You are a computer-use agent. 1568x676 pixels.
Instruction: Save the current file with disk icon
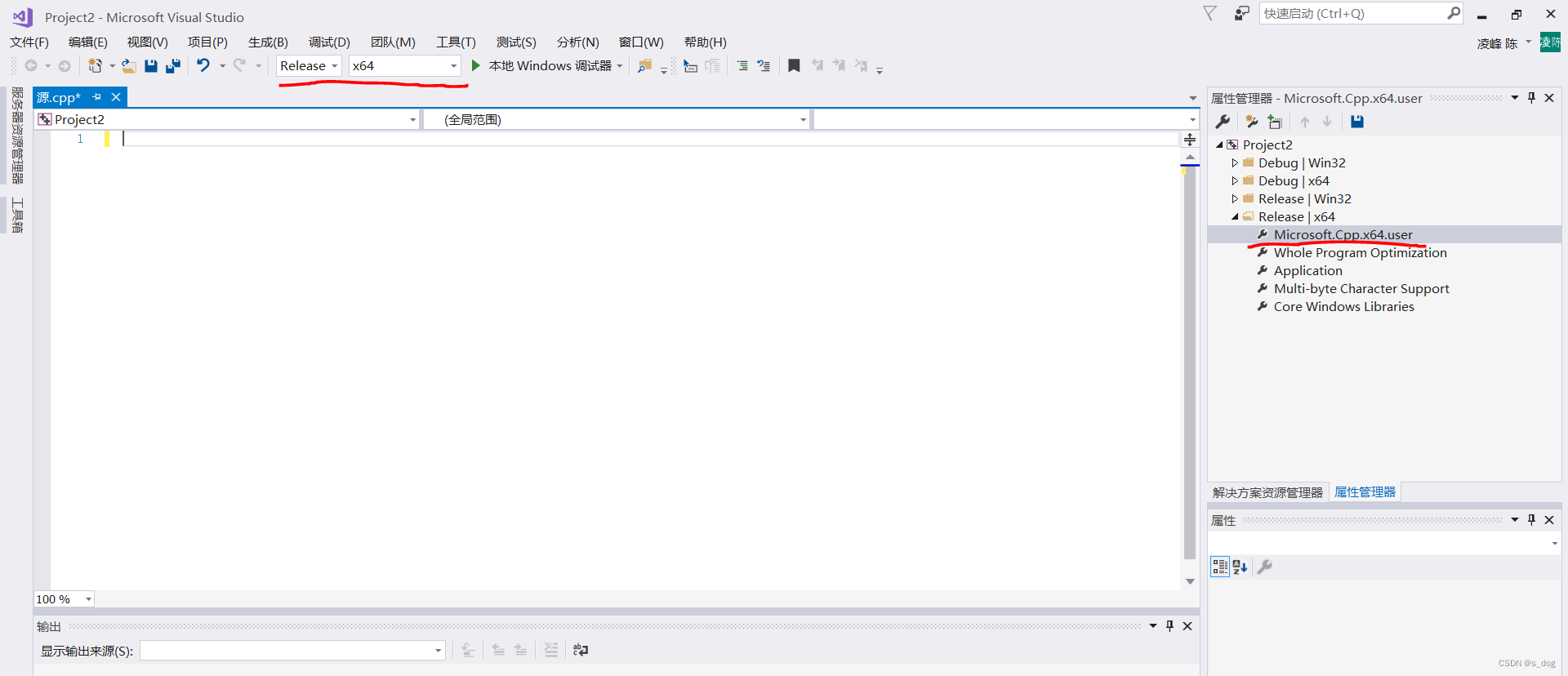[x=151, y=66]
